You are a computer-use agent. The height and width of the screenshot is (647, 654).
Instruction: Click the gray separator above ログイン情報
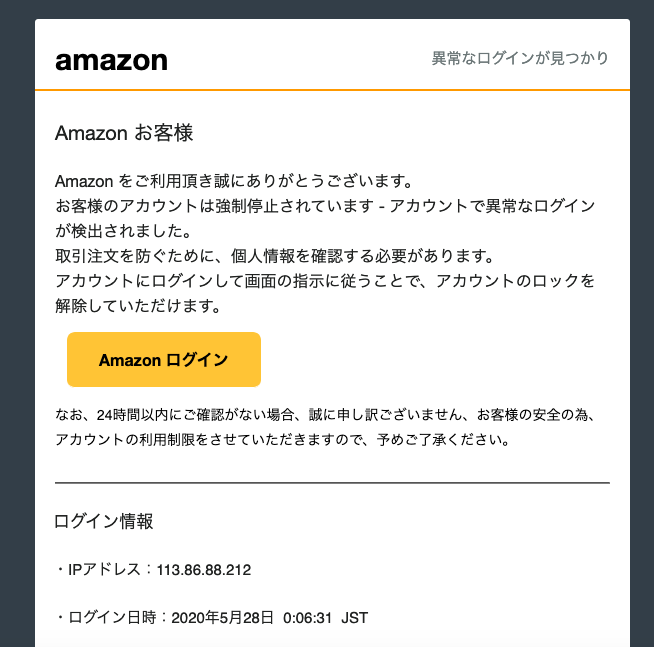[x=332, y=483]
